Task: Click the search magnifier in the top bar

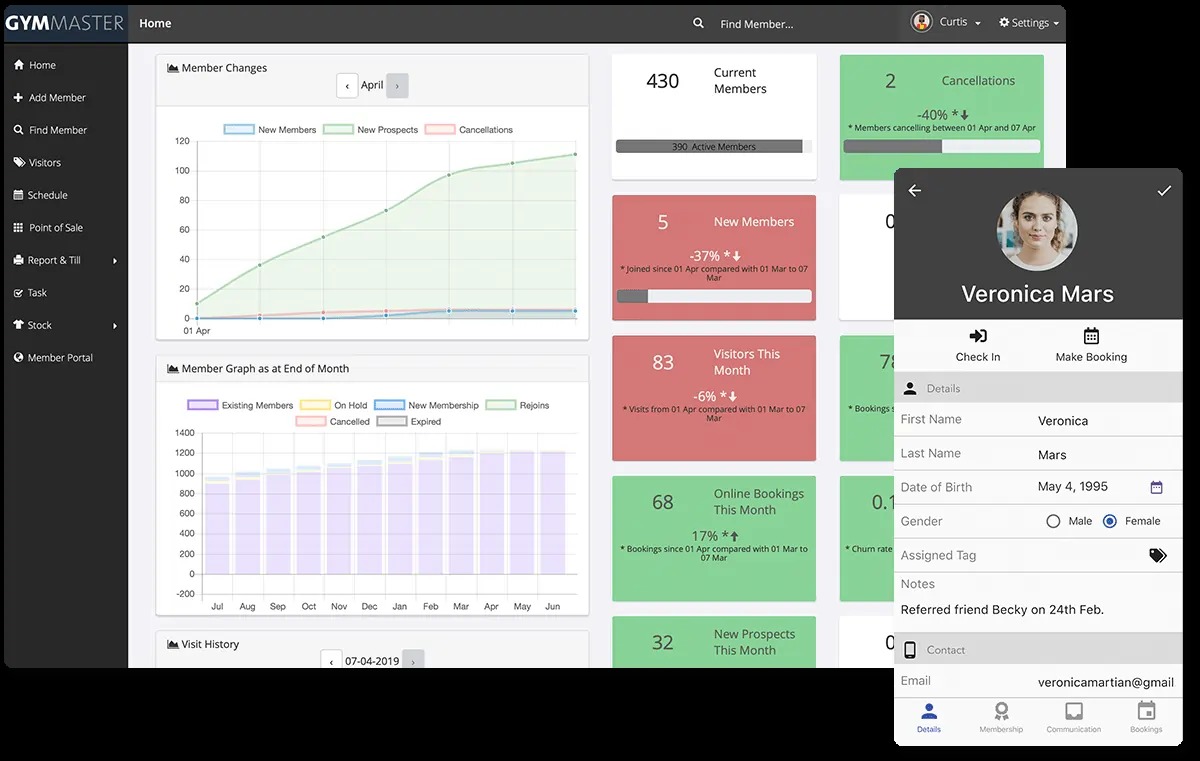Action: click(x=698, y=22)
